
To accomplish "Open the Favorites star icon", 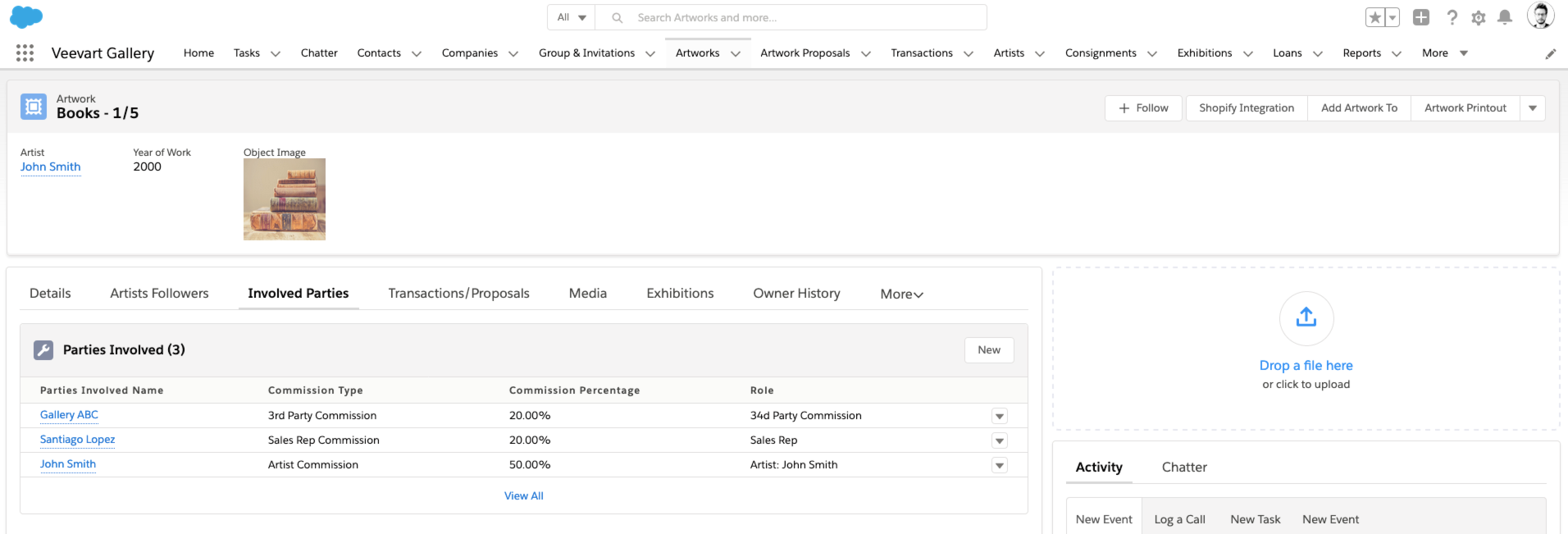I will [x=1375, y=17].
